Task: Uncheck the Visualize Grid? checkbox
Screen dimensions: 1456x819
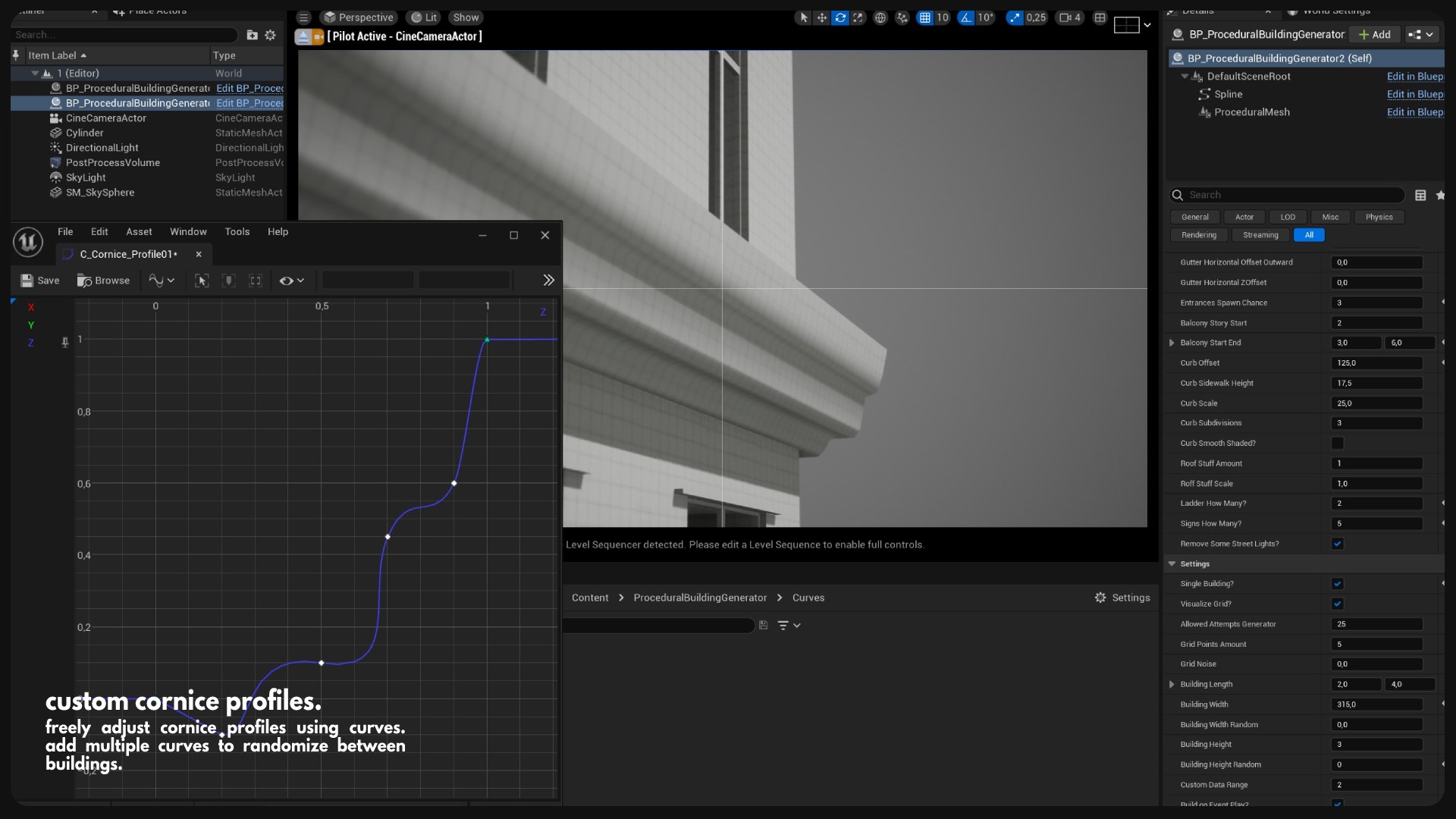Action: [1338, 604]
